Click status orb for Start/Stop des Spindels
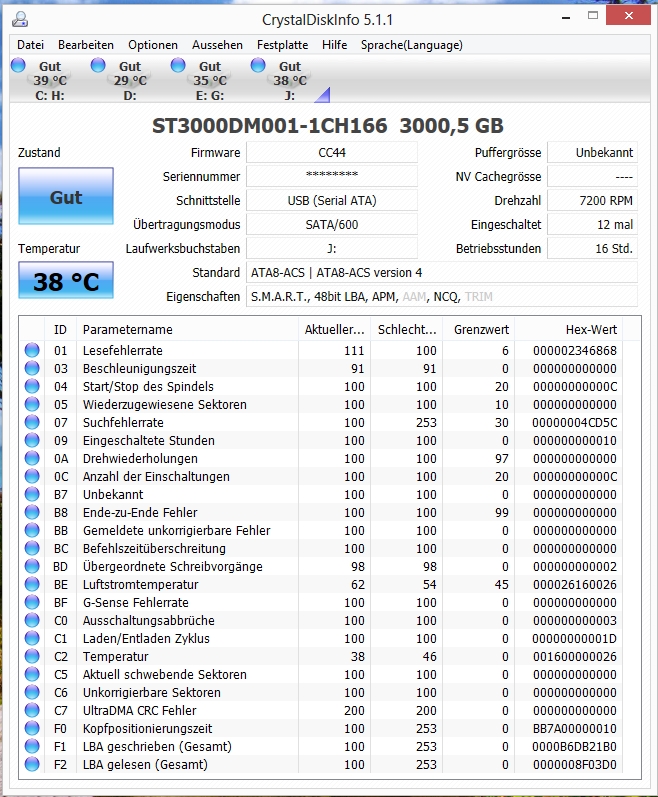Screen dimensions: 658x797 tap(32, 386)
